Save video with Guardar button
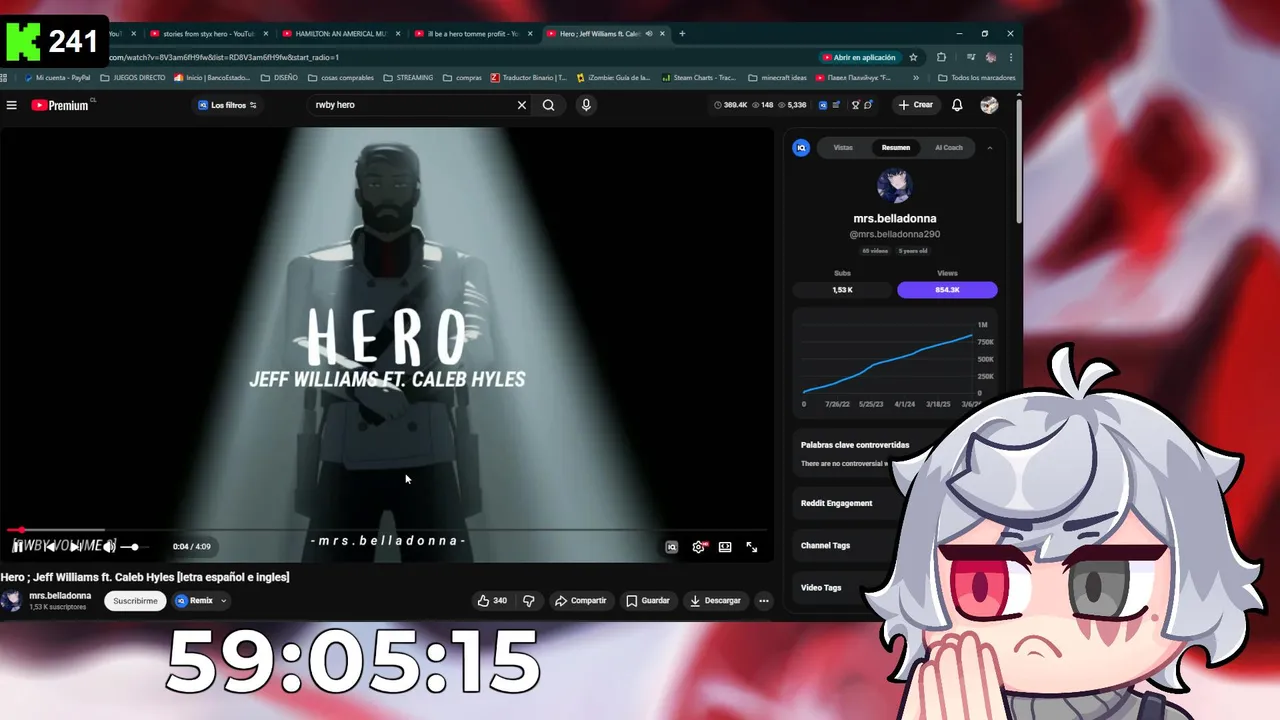Screen dimensions: 1280x720 (647, 601)
